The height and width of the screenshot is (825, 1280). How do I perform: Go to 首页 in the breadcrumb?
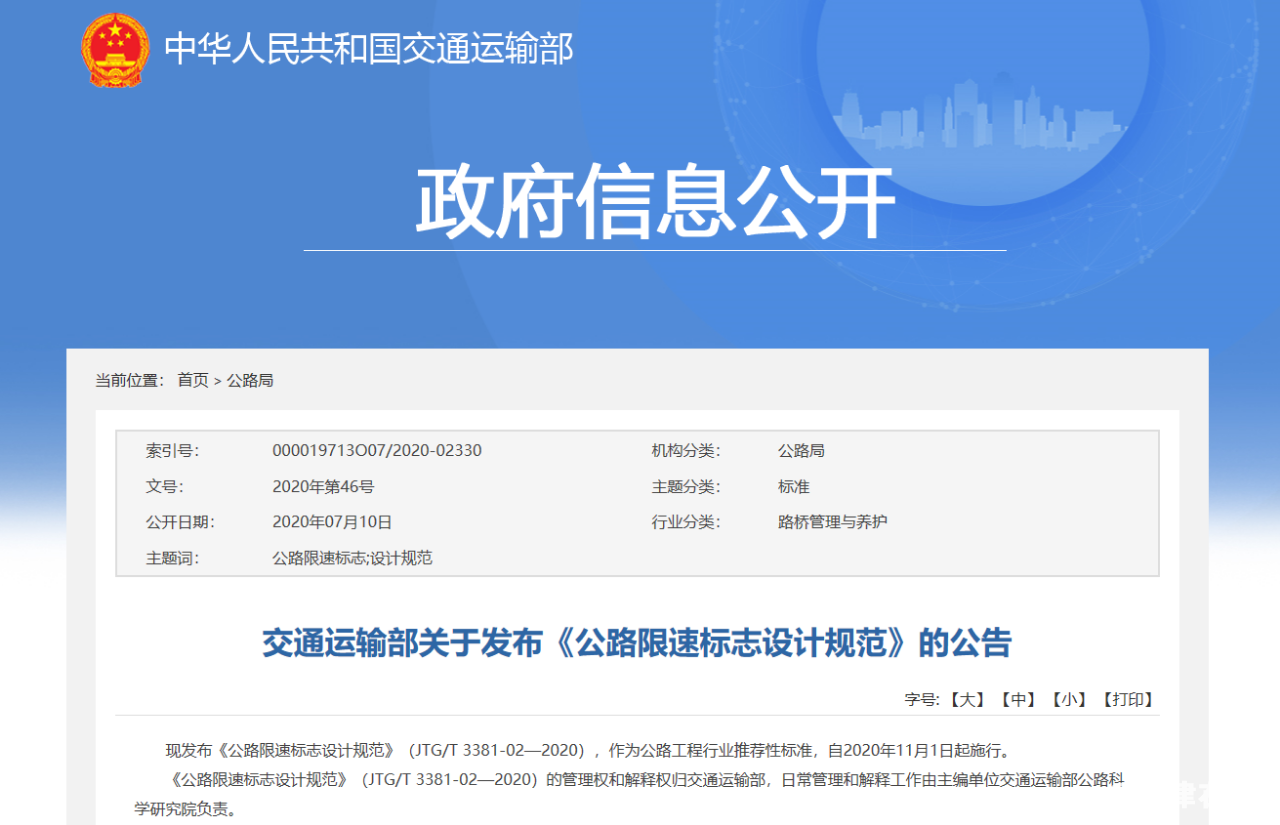tap(193, 380)
